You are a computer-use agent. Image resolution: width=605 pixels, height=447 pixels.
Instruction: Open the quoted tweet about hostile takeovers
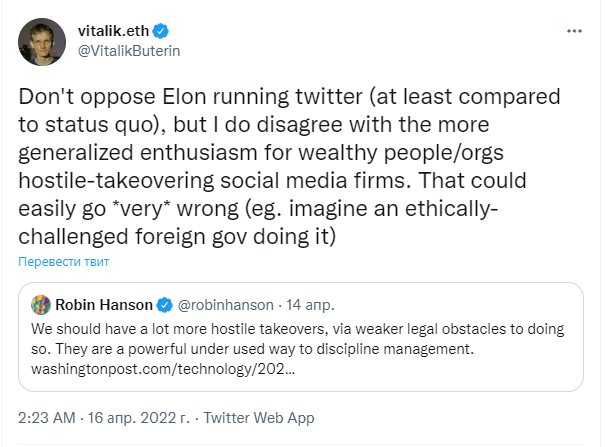tap(301, 337)
